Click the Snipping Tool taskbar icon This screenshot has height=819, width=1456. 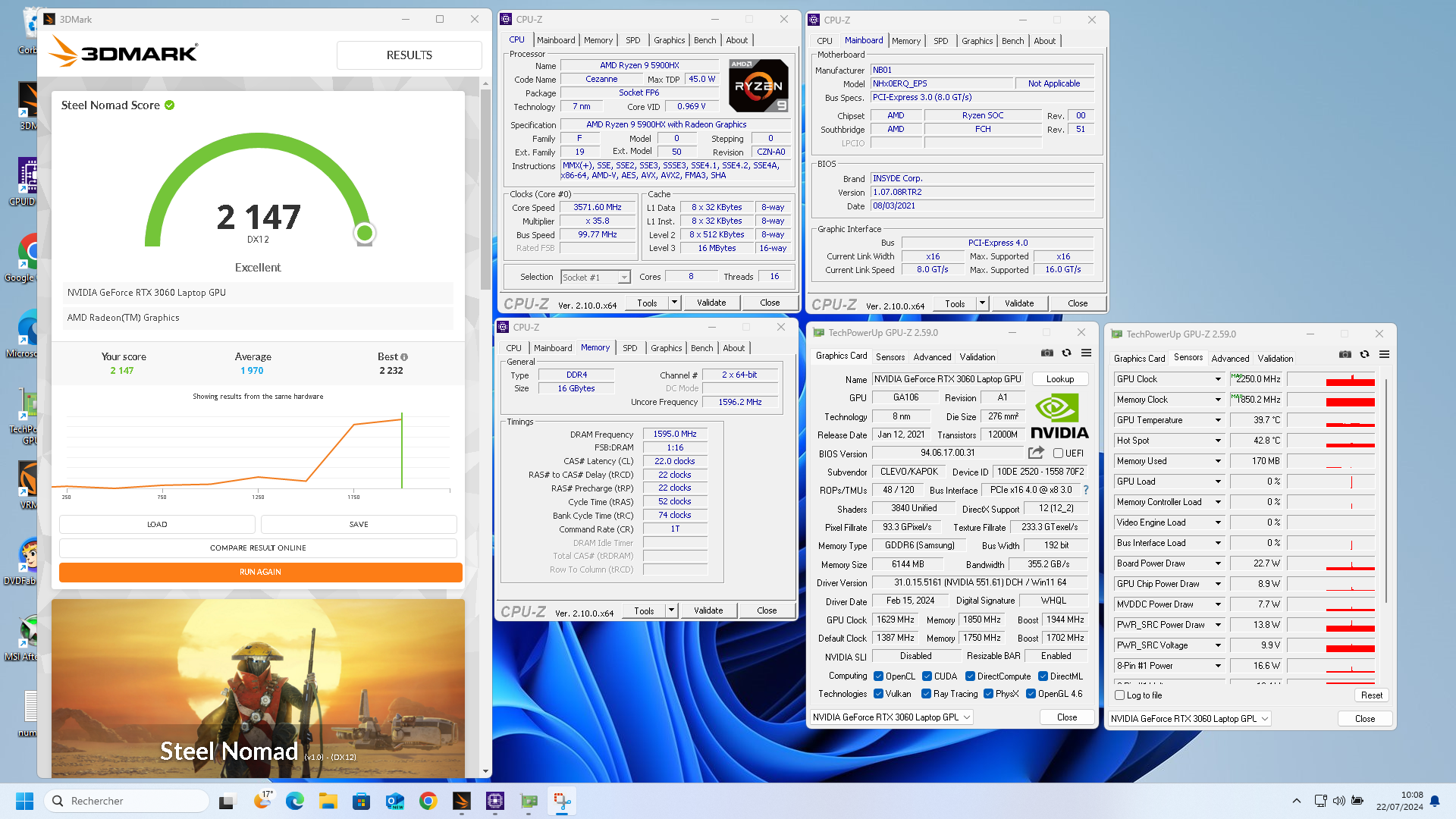tap(562, 801)
